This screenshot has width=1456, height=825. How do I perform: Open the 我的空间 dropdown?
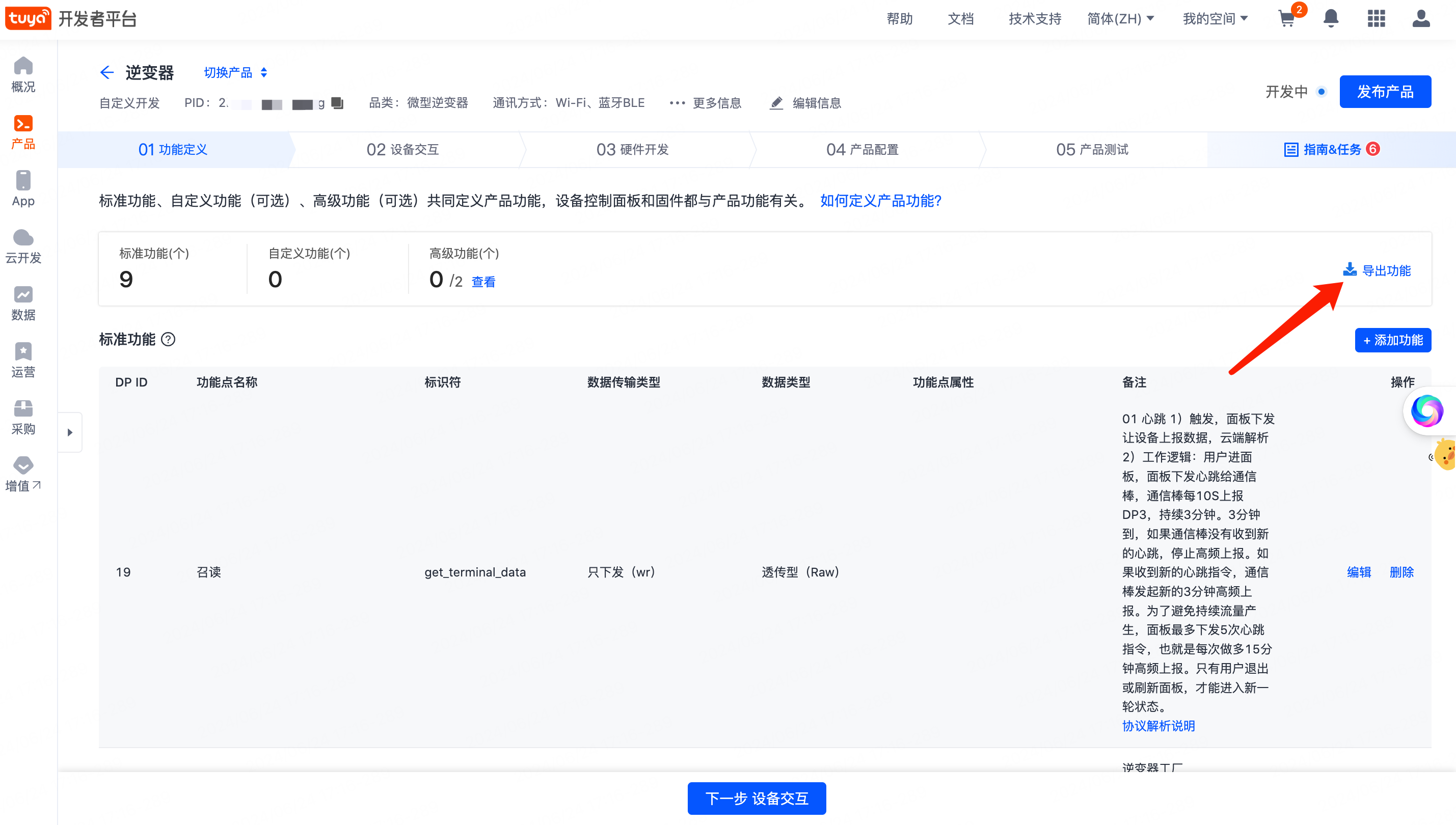point(1215,19)
